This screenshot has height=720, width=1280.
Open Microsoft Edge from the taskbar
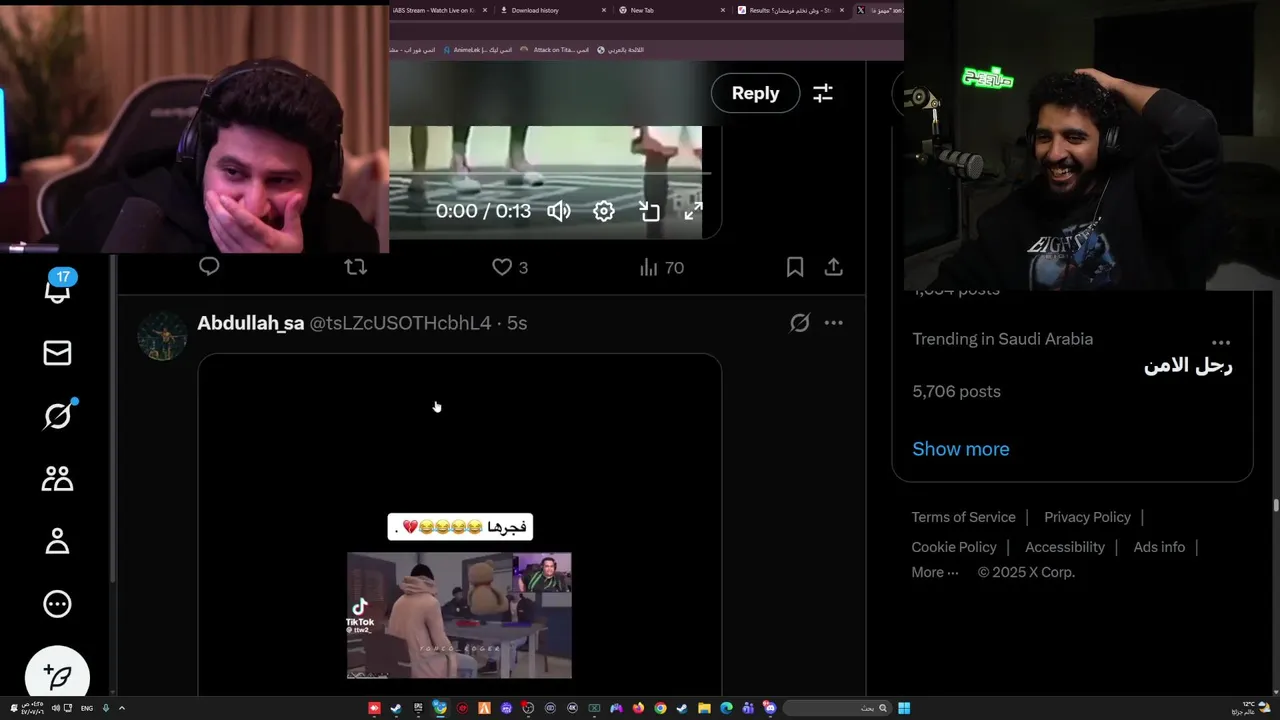[727, 708]
